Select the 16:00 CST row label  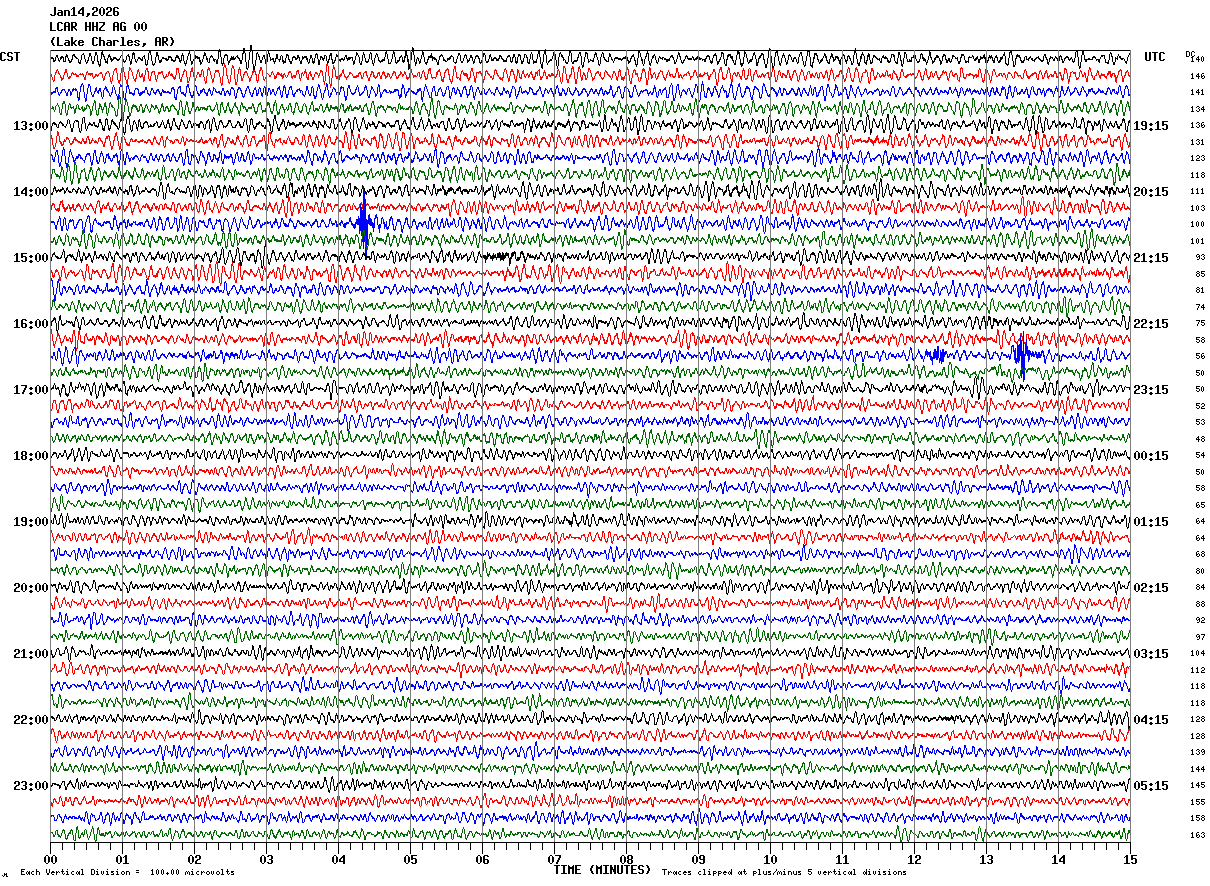click(31, 324)
